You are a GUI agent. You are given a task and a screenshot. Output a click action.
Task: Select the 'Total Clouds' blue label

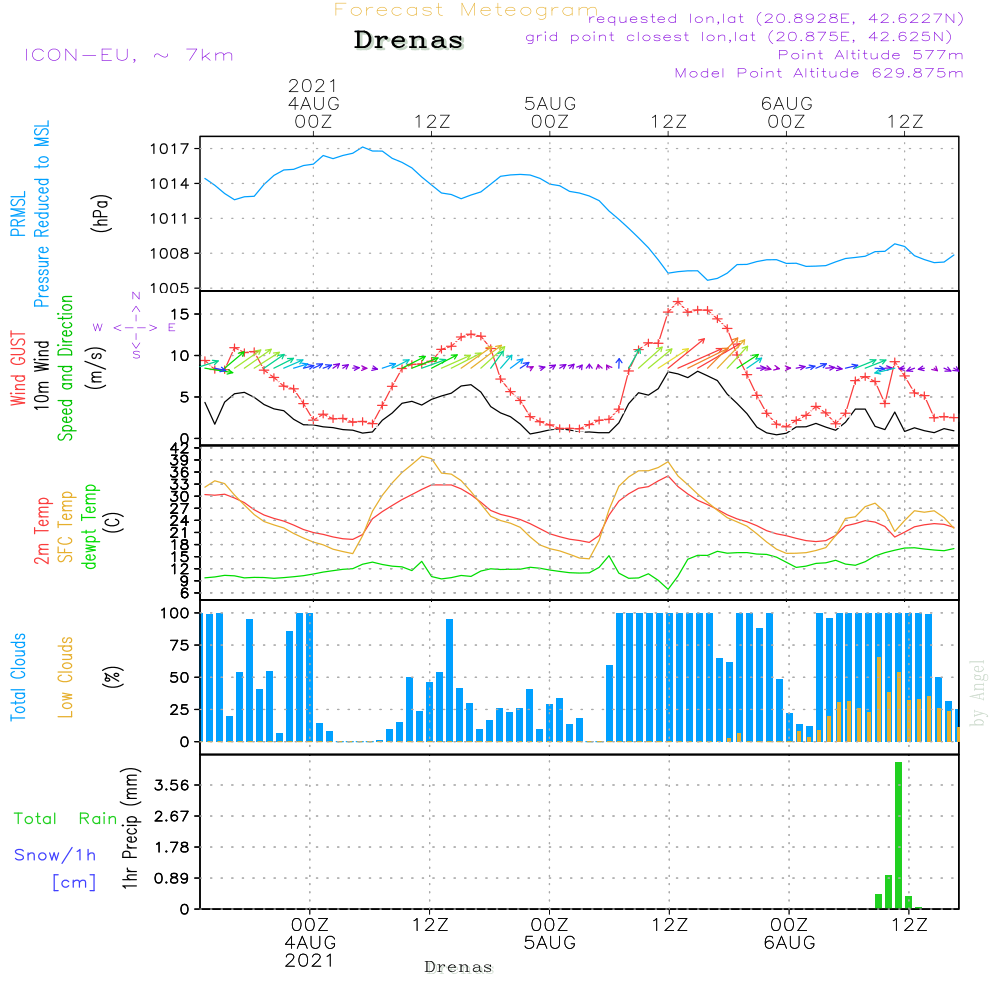[x=18, y=677]
